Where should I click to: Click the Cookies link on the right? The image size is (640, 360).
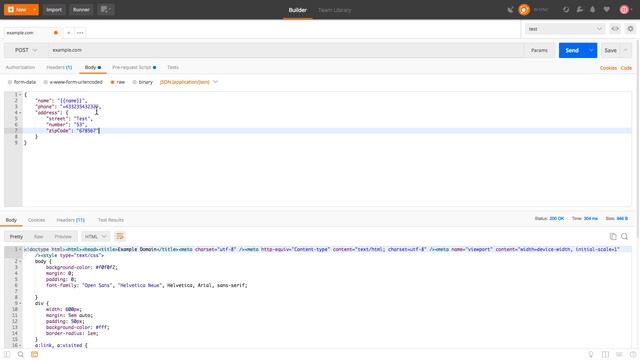(x=608, y=68)
